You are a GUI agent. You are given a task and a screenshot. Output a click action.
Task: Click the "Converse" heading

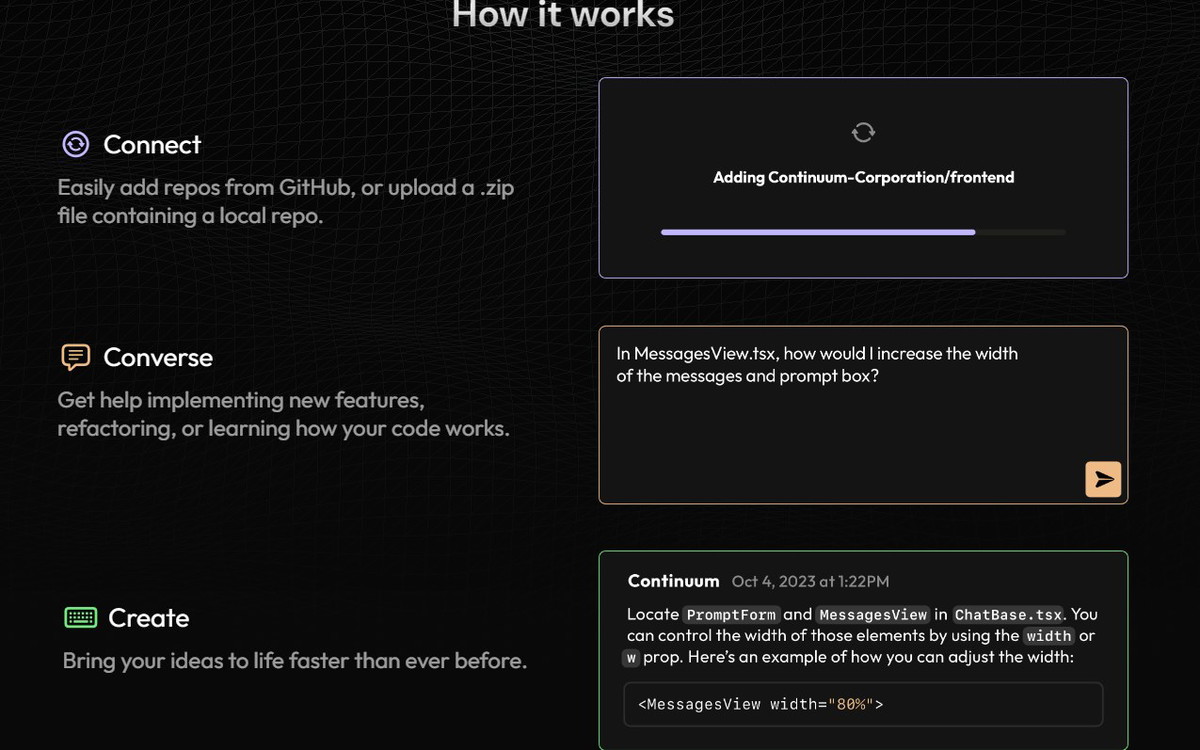[x=158, y=357]
